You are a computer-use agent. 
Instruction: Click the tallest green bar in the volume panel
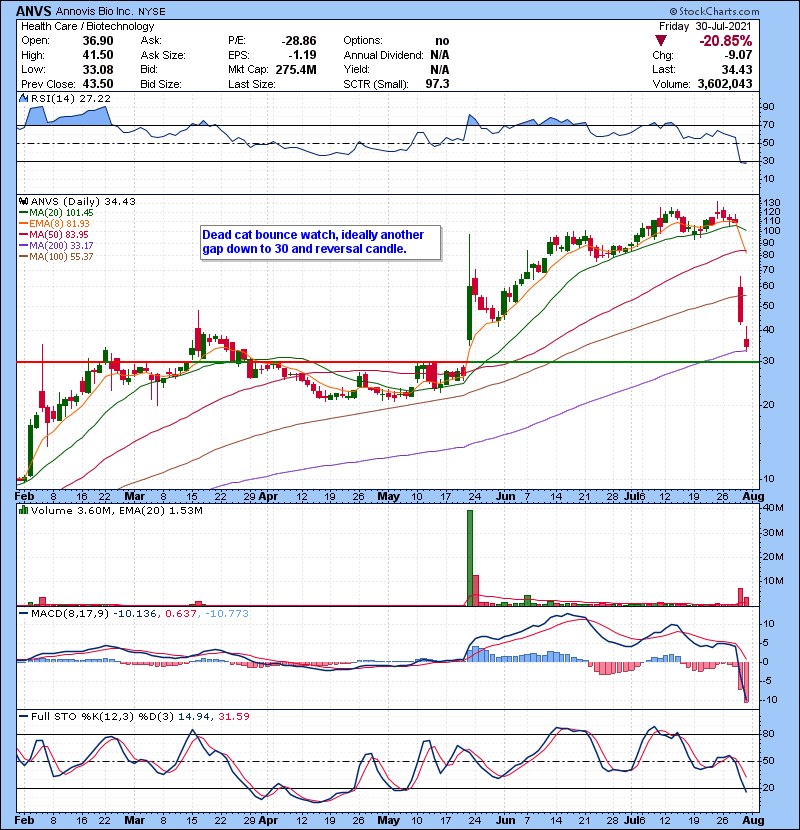(x=470, y=557)
